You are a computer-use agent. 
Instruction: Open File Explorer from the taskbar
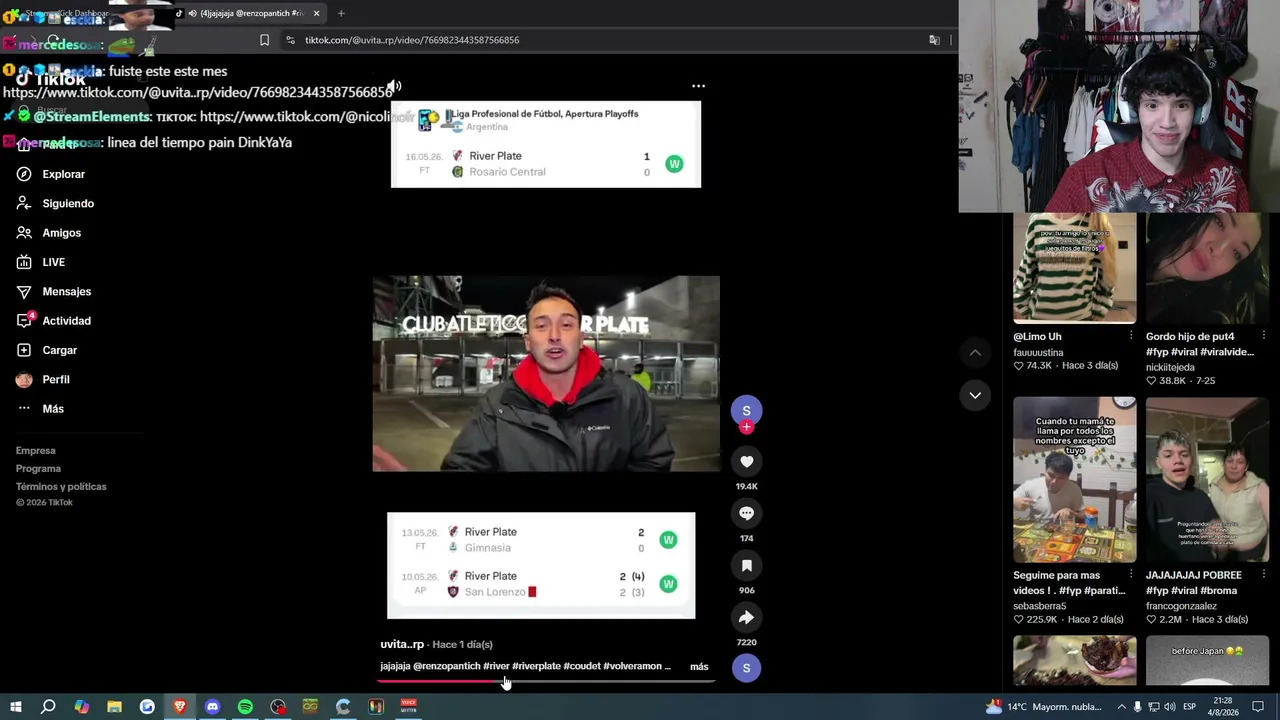coord(114,707)
